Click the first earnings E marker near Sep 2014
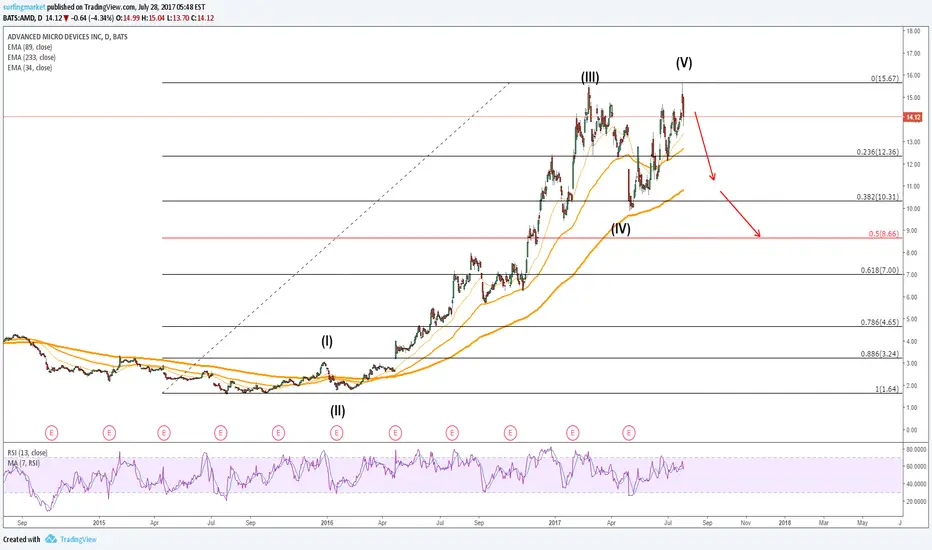Screen dimensions: 932x550 click(52, 433)
